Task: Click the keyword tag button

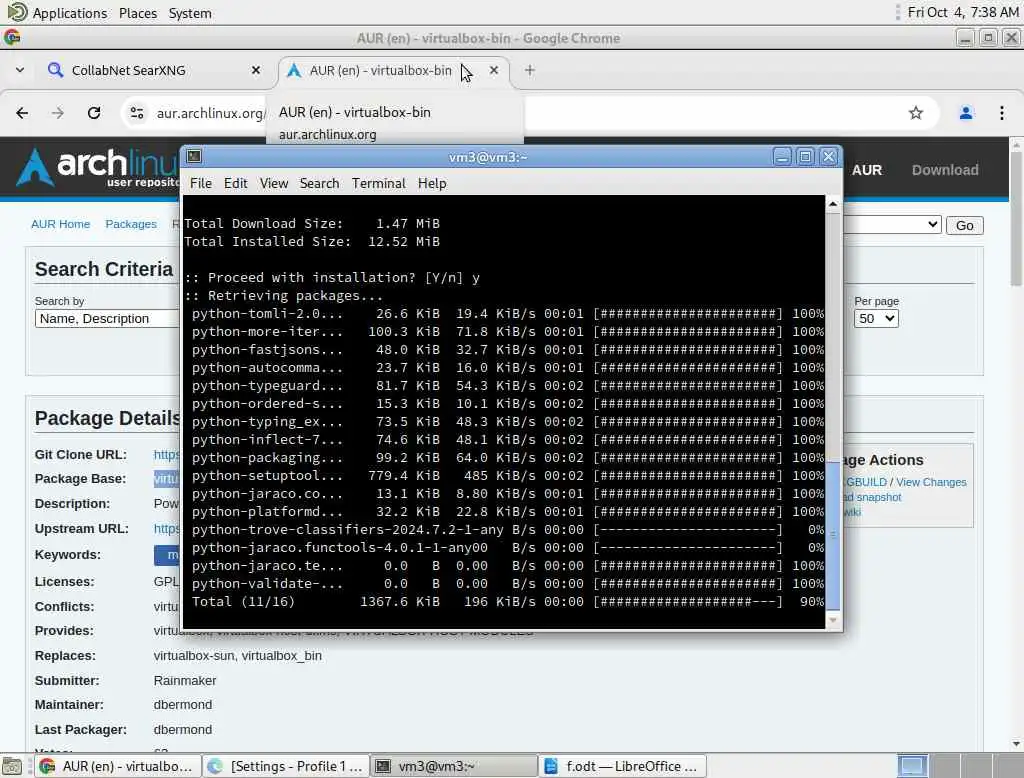Action: tap(167, 555)
